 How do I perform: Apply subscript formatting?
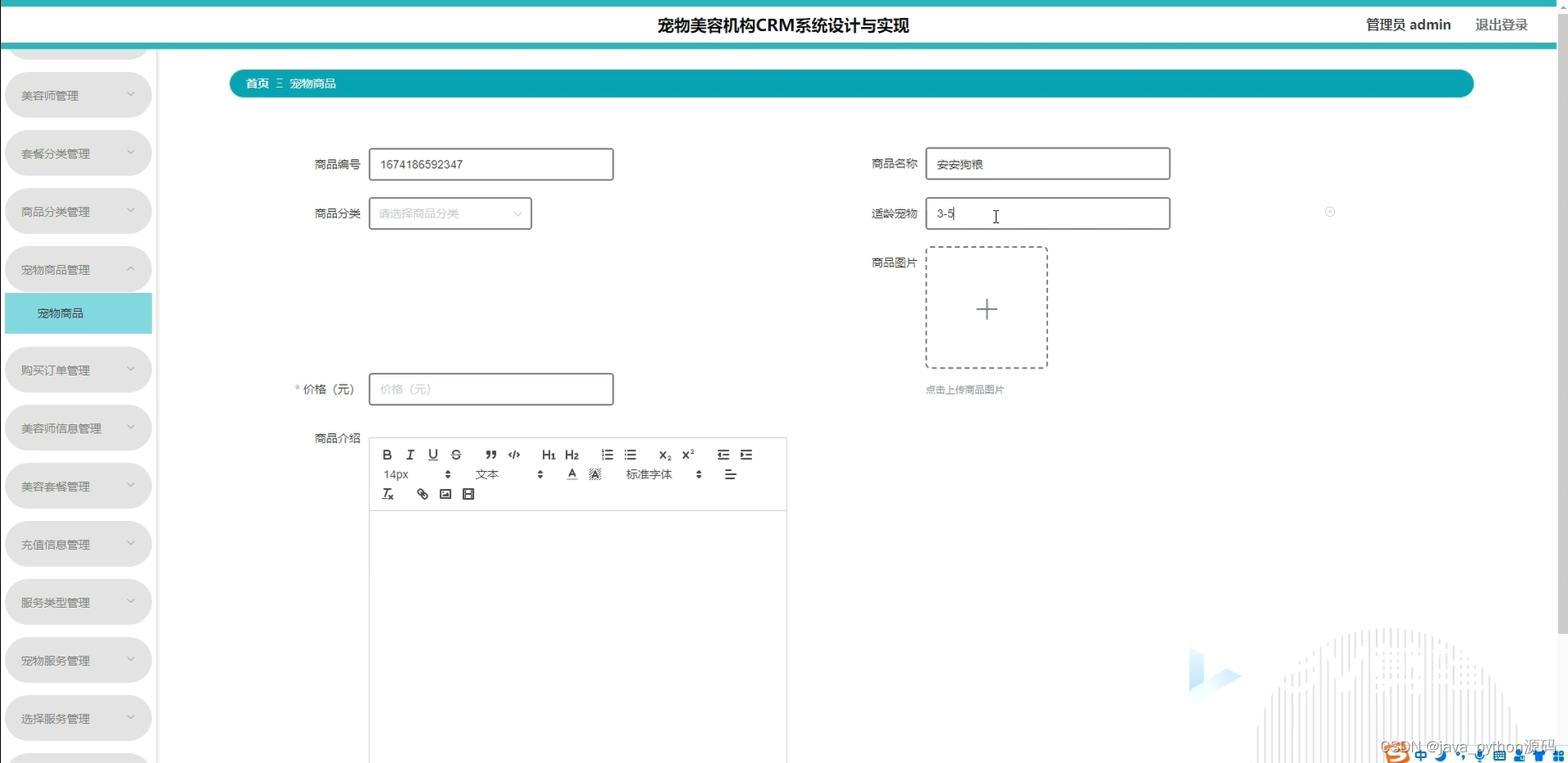pyautogui.click(x=665, y=455)
